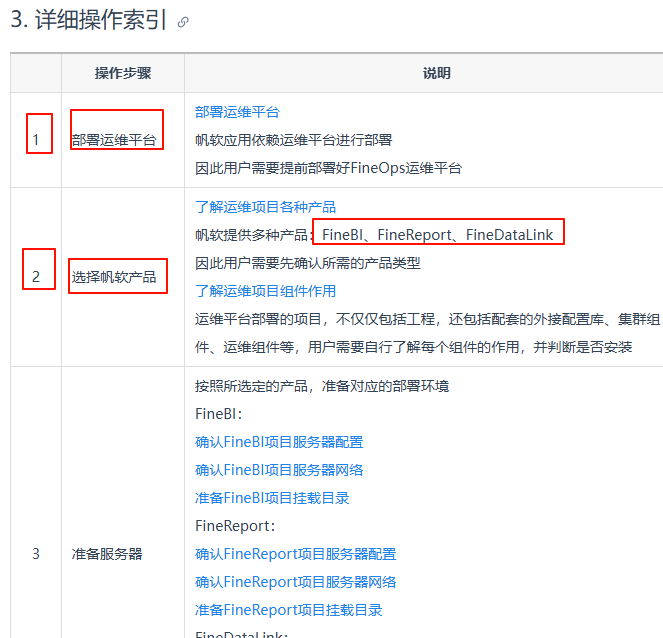Click step number 1 cell
Screen dimensions: 663x638
36,140
